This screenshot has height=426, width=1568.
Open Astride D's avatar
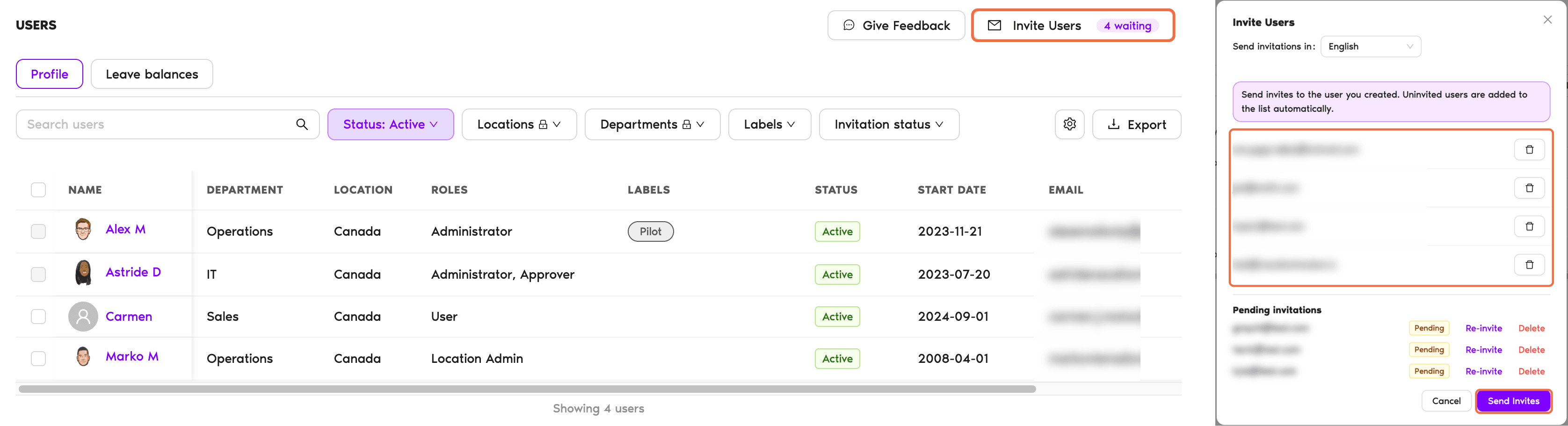tap(83, 273)
